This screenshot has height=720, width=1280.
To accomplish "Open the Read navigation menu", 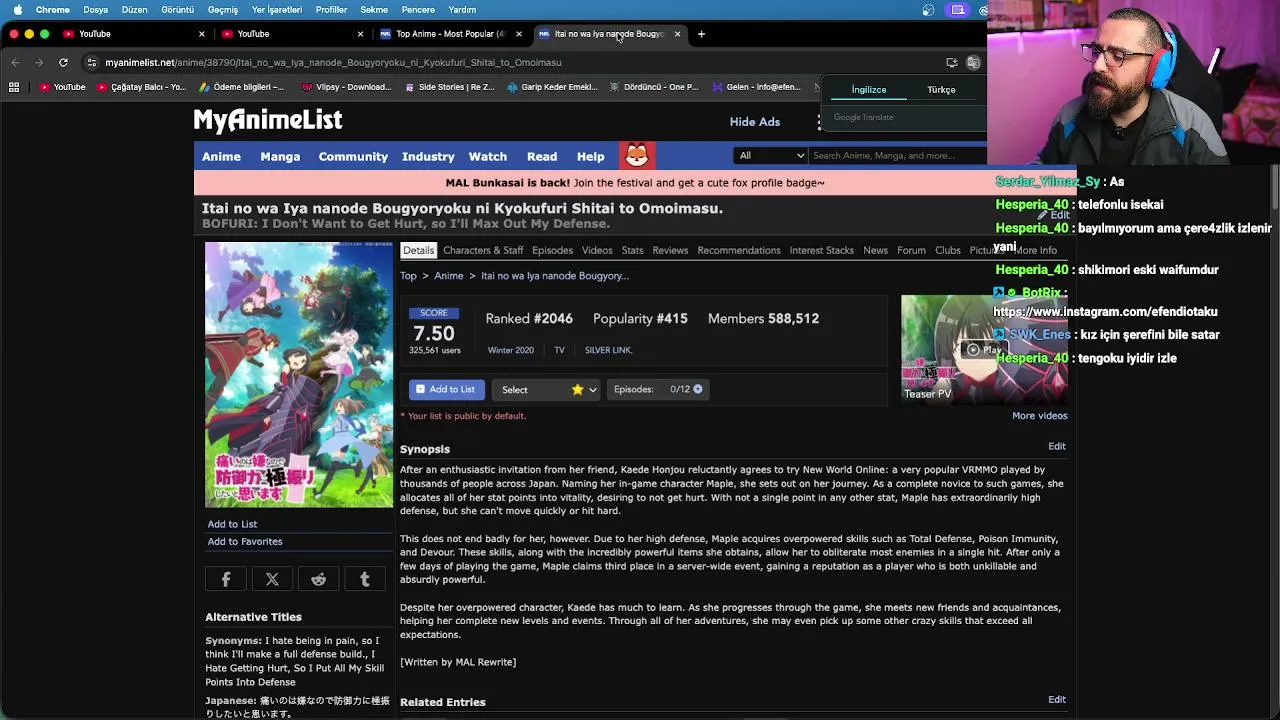I will pos(542,156).
